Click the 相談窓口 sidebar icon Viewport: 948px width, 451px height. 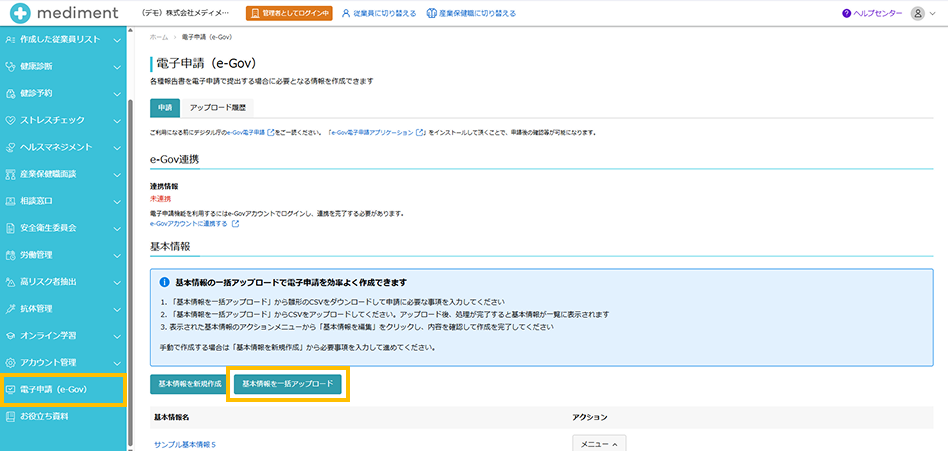coord(10,201)
